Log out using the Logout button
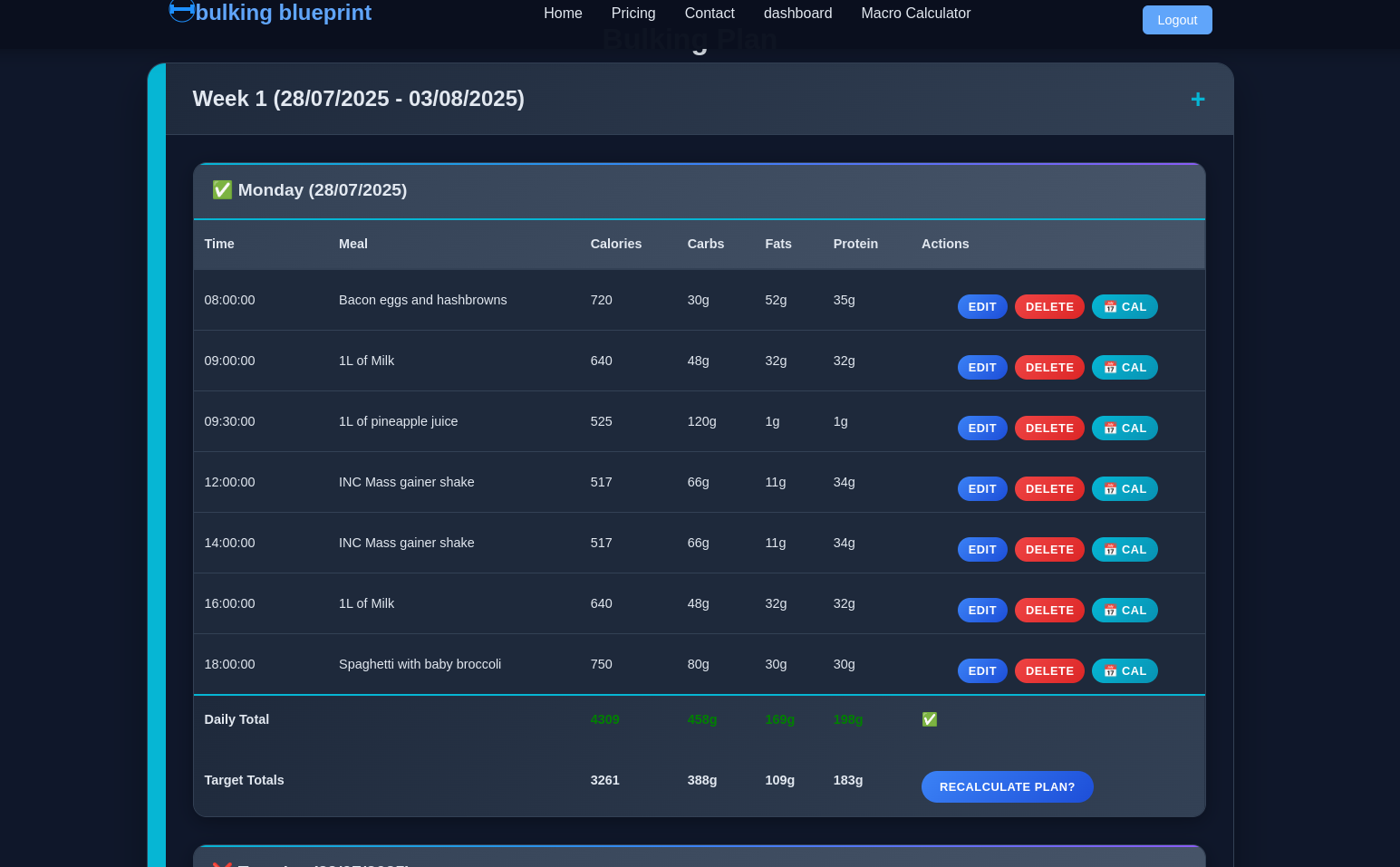Viewport: 1400px width, 867px height. click(1176, 20)
